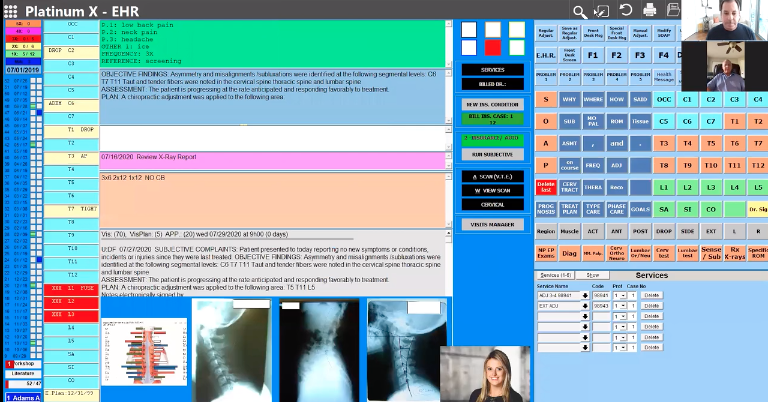768x402 pixels.
Task: Click the Rx X-rays button
Action: pos(734,253)
